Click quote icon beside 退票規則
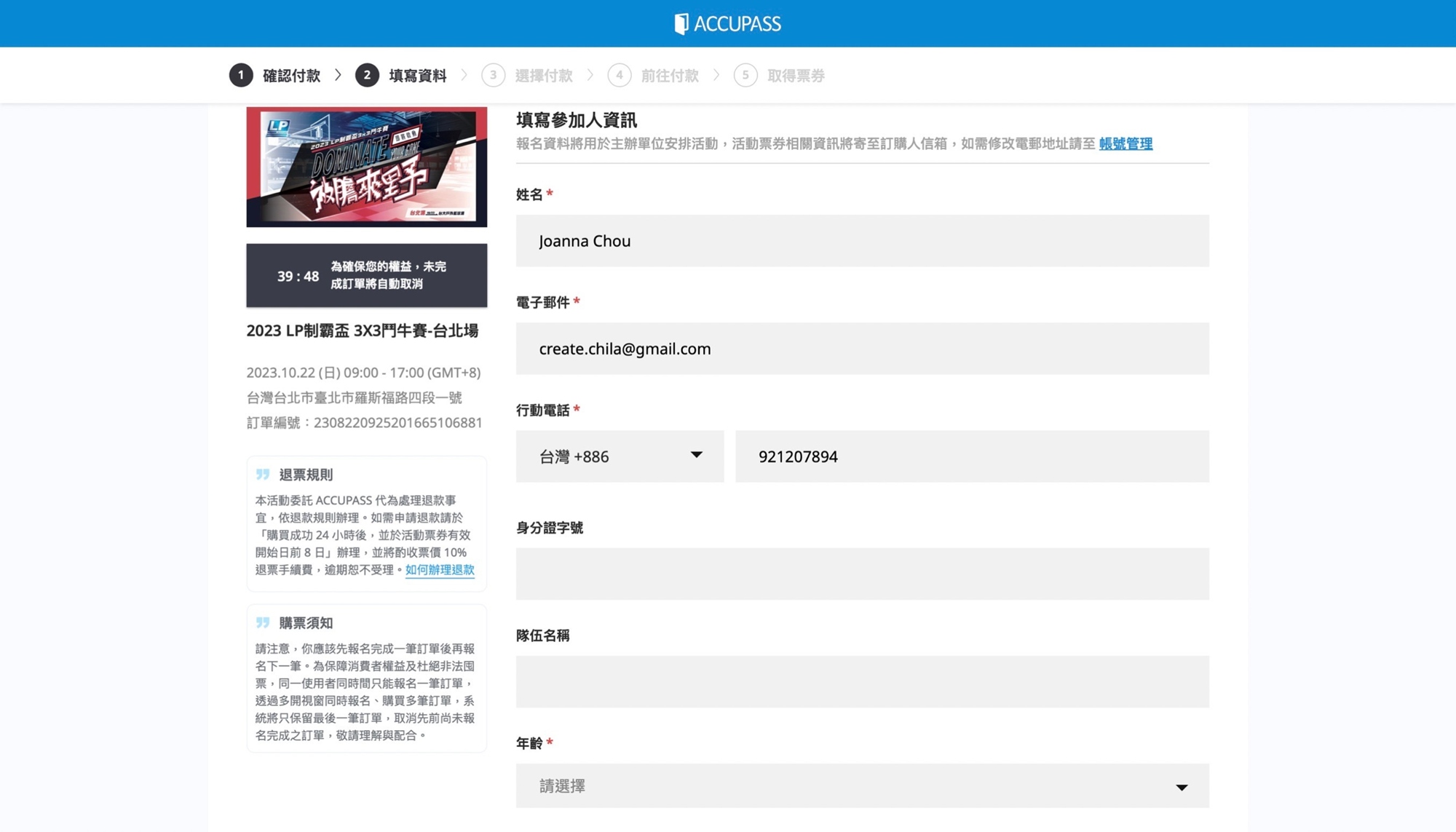This screenshot has height=832, width=1456. pyautogui.click(x=263, y=475)
